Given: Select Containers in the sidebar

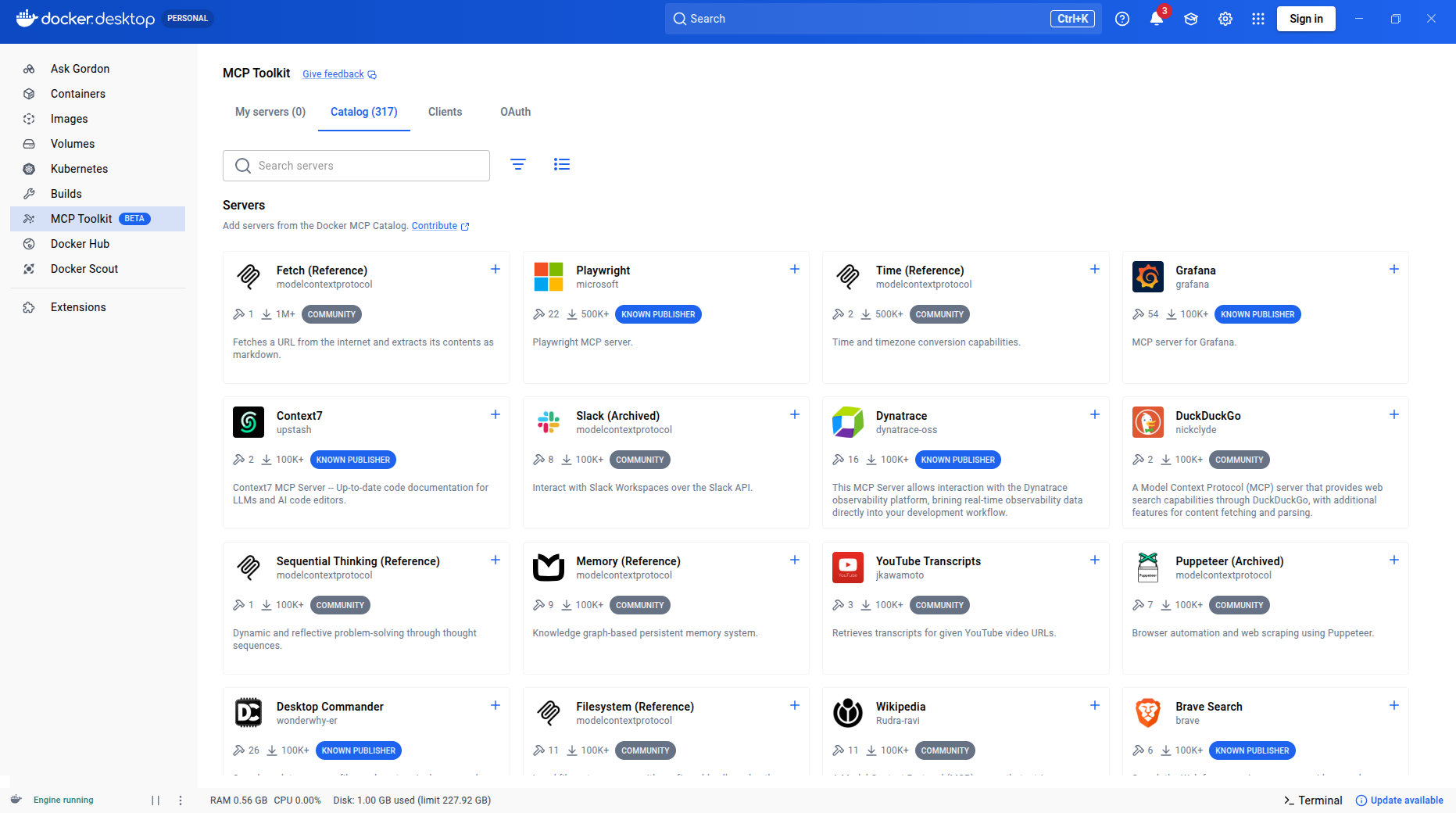Looking at the screenshot, I should click(77, 94).
